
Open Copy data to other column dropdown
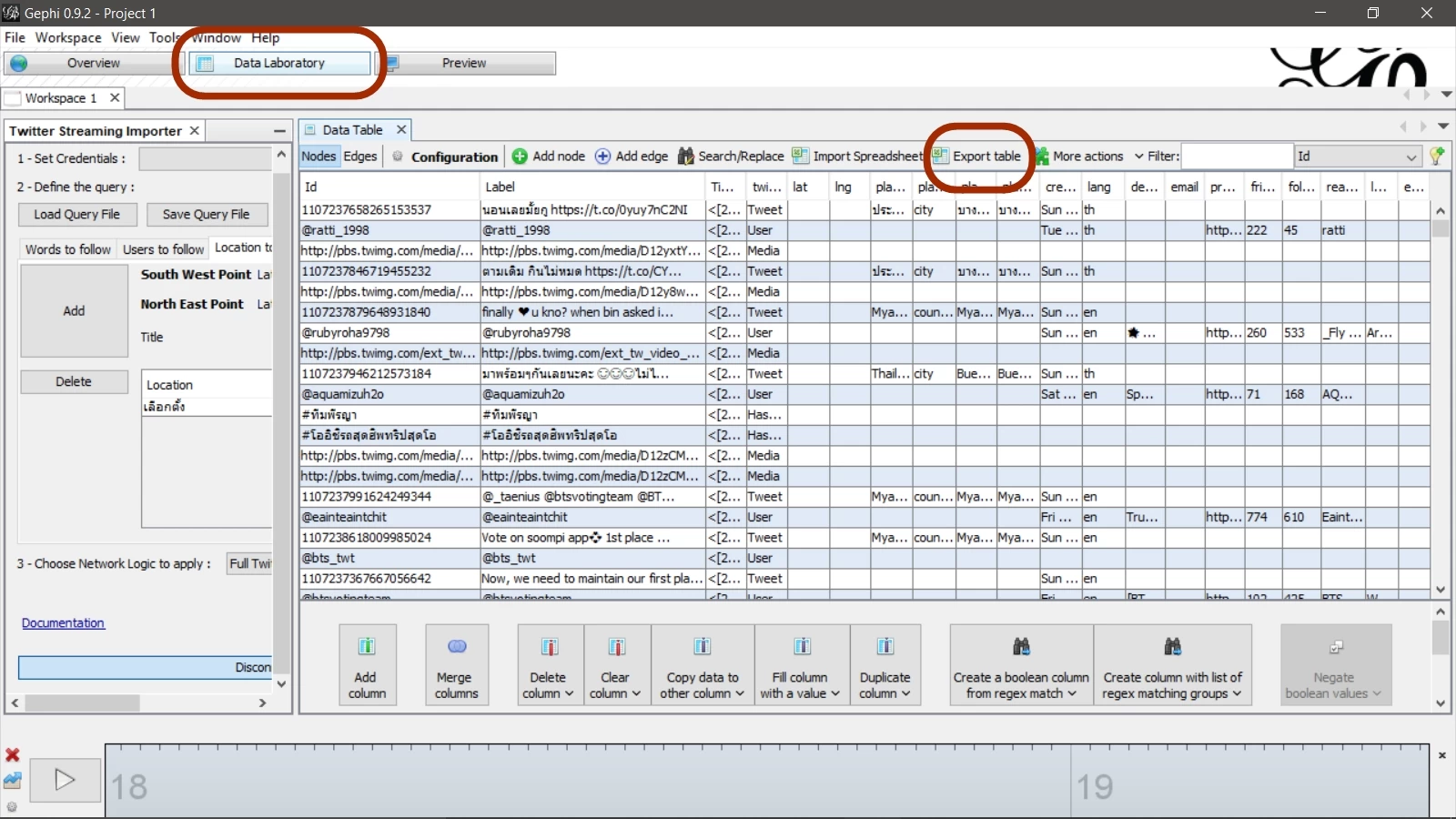tap(703, 664)
